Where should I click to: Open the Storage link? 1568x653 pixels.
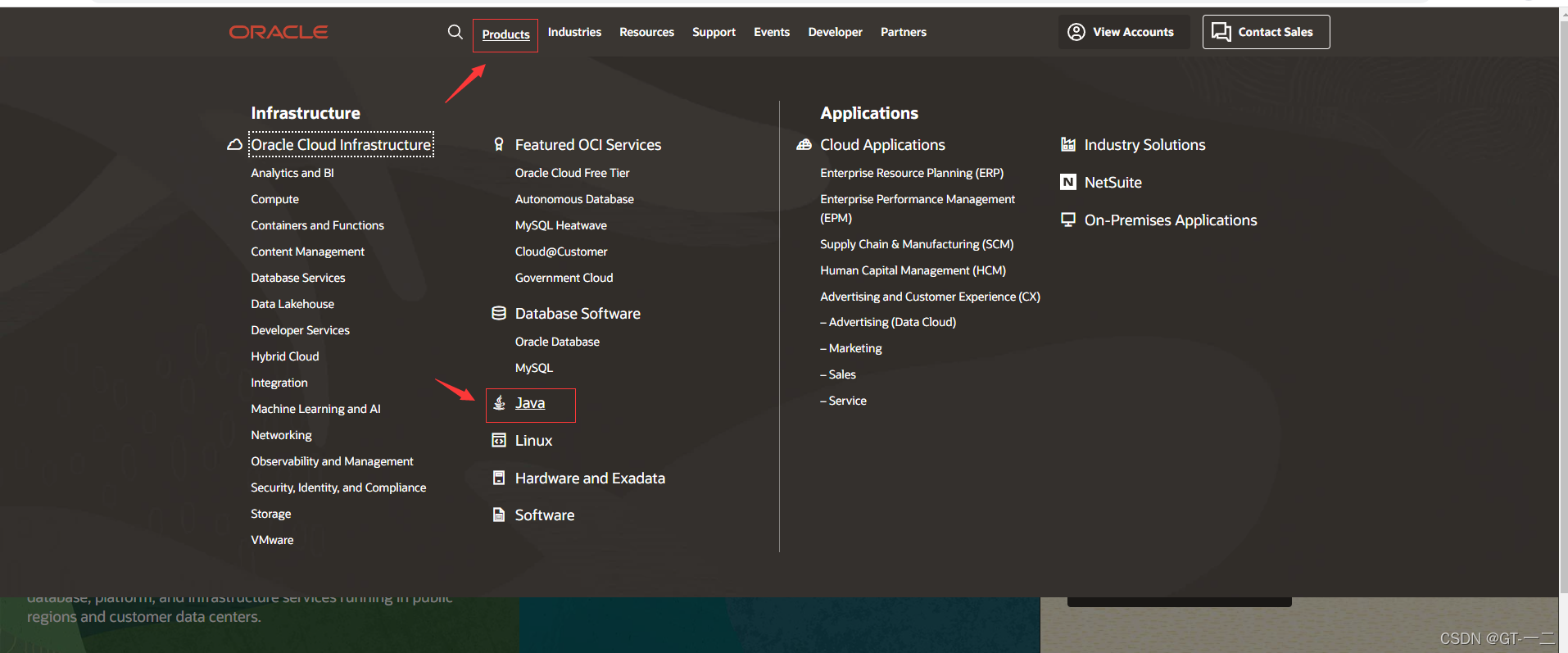(x=271, y=514)
